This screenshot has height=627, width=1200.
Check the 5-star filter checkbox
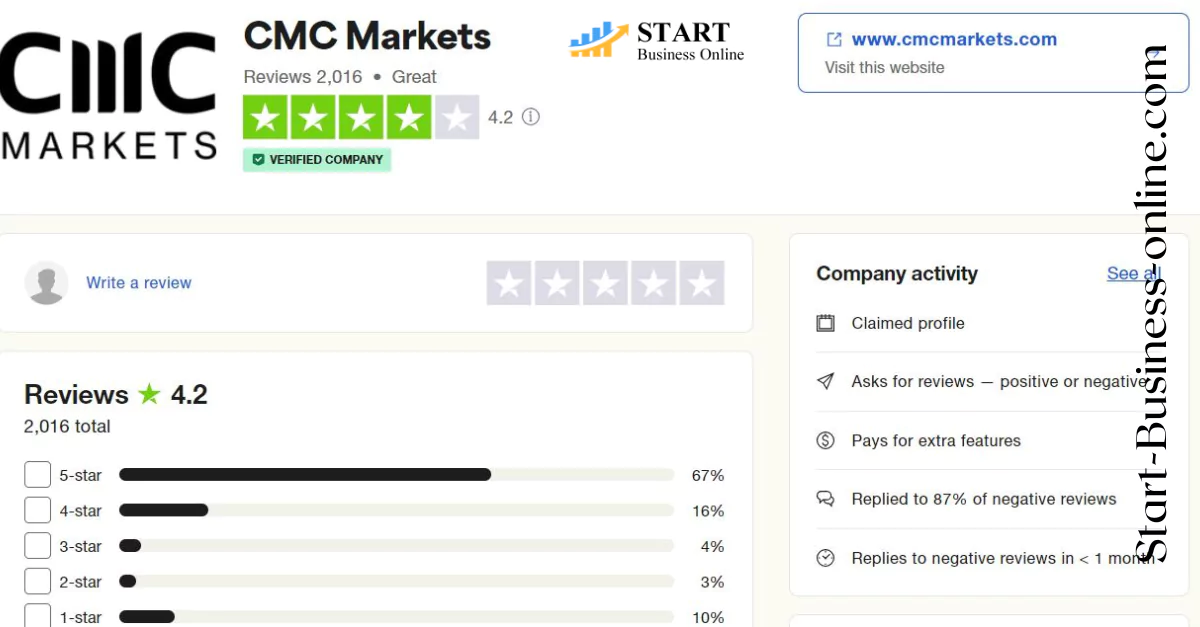point(37,475)
